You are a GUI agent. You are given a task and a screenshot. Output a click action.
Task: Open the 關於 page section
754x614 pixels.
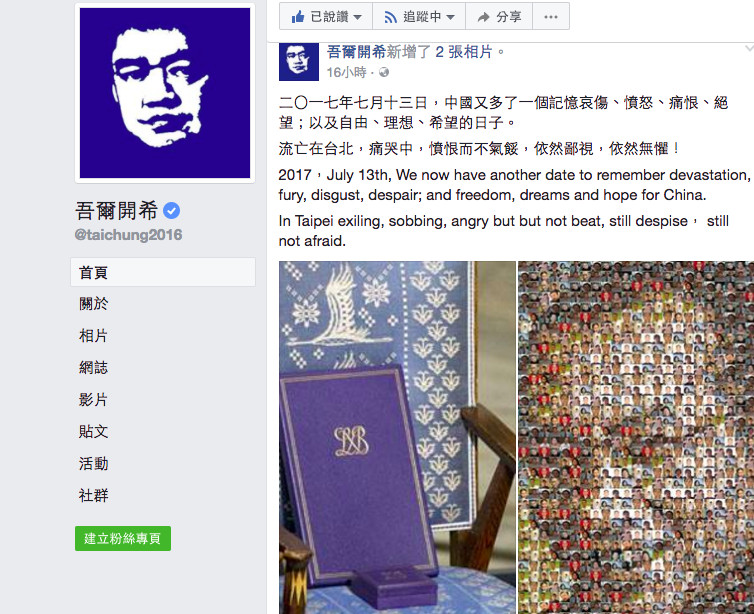(x=94, y=303)
